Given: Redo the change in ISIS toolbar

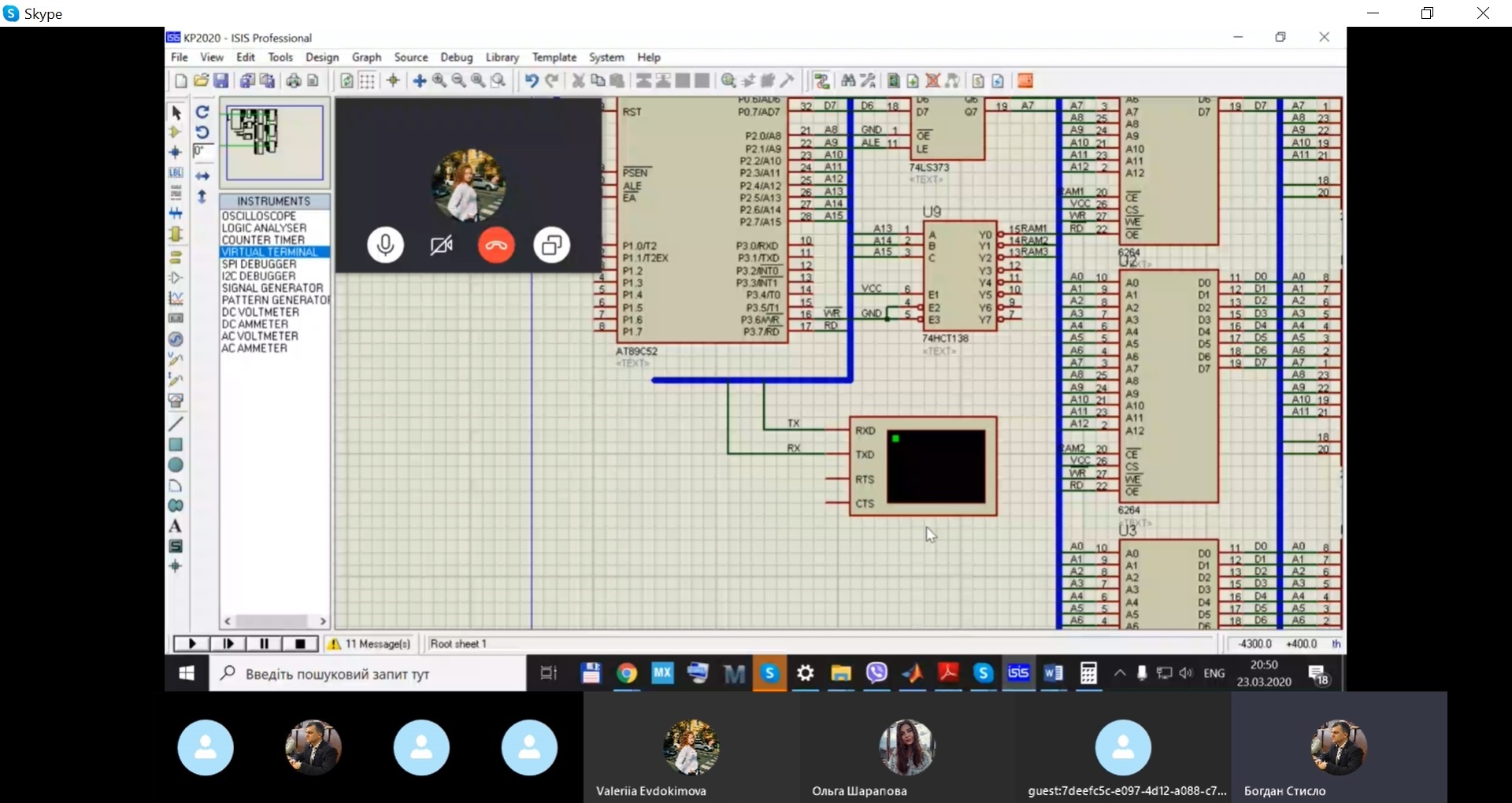Looking at the screenshot, I should point(552,81).
